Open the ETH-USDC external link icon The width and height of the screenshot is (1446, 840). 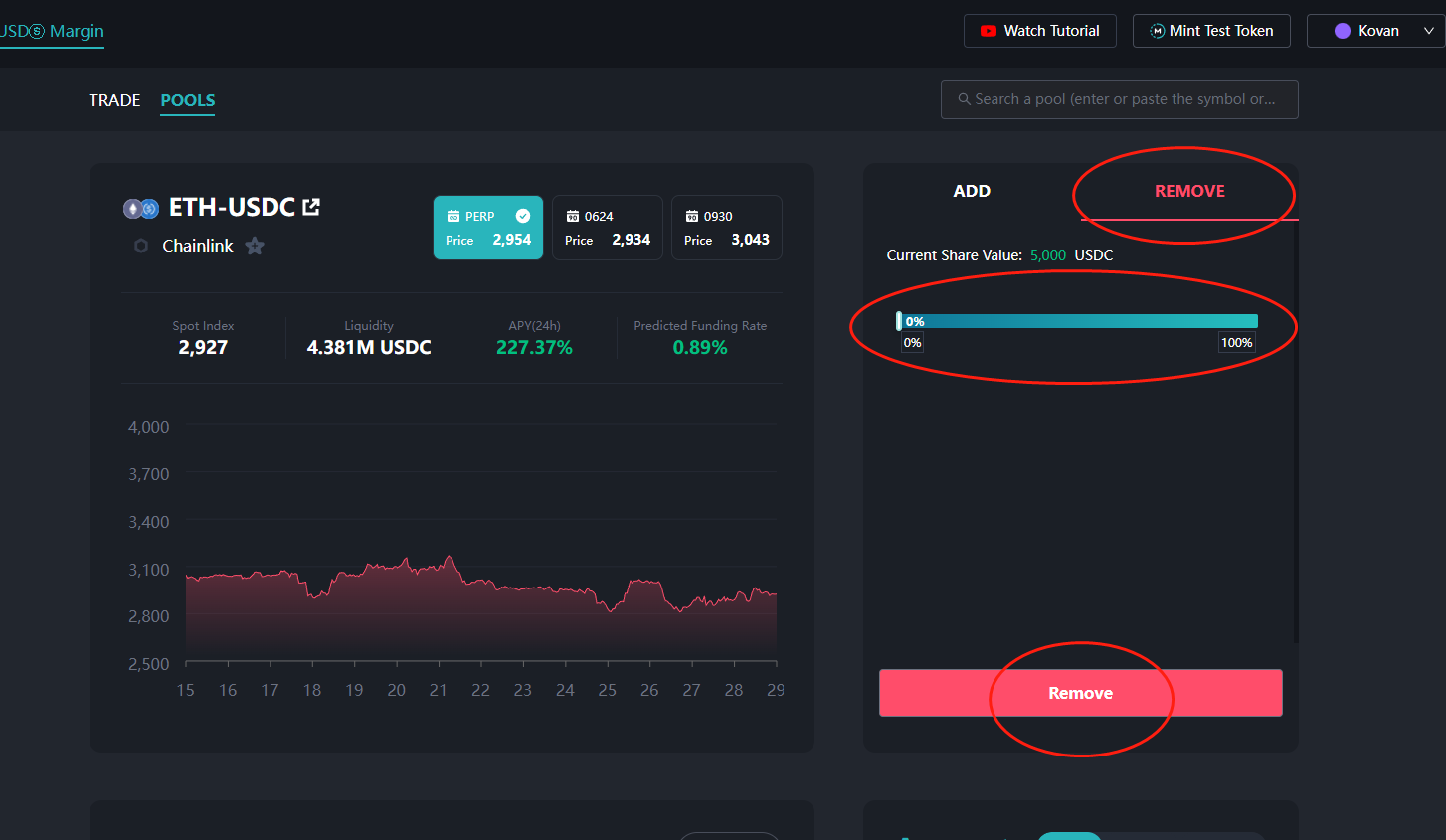[x=311, y=207]
